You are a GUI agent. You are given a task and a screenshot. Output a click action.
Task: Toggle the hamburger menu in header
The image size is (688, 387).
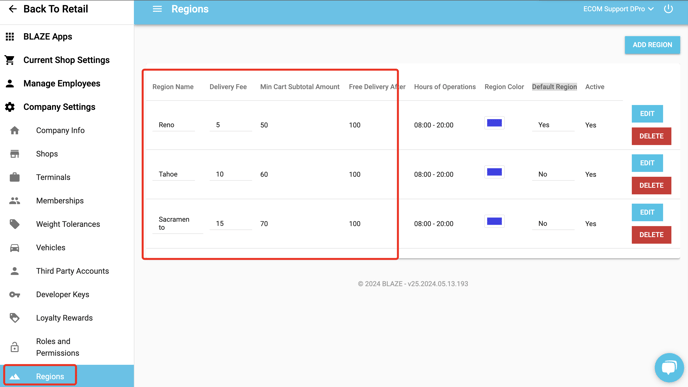[157, 9]
